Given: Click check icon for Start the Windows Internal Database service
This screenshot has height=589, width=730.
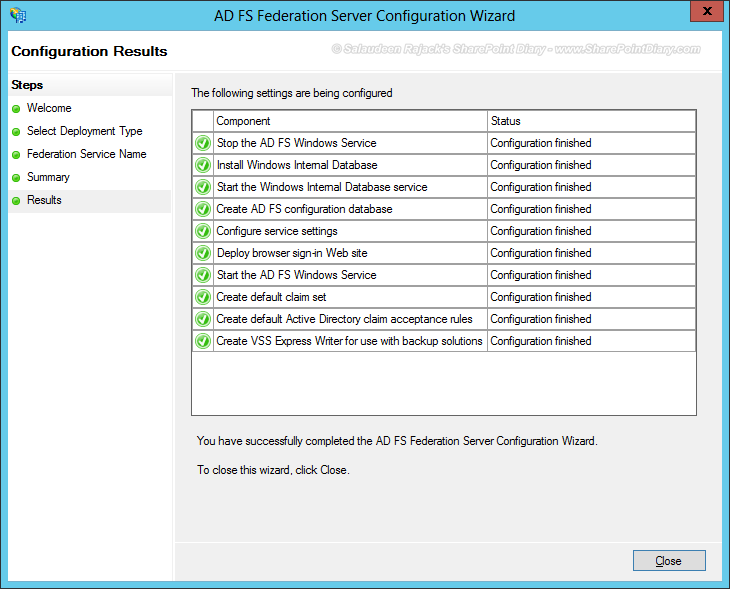Looking at the screenshot, I should 203,187.
